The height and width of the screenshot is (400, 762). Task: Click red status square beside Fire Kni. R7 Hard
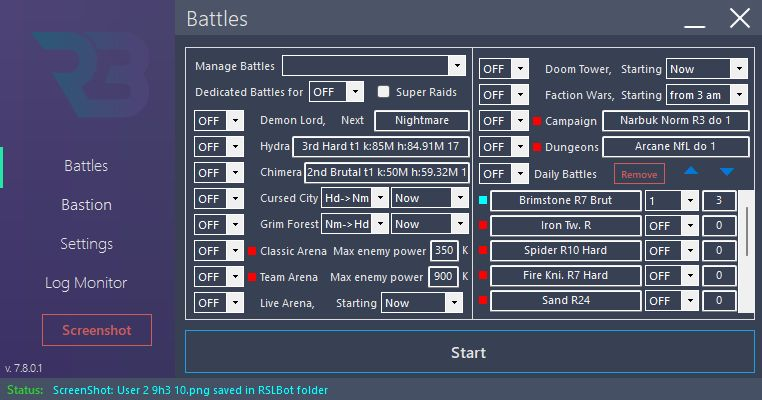[x=483, y=275]
